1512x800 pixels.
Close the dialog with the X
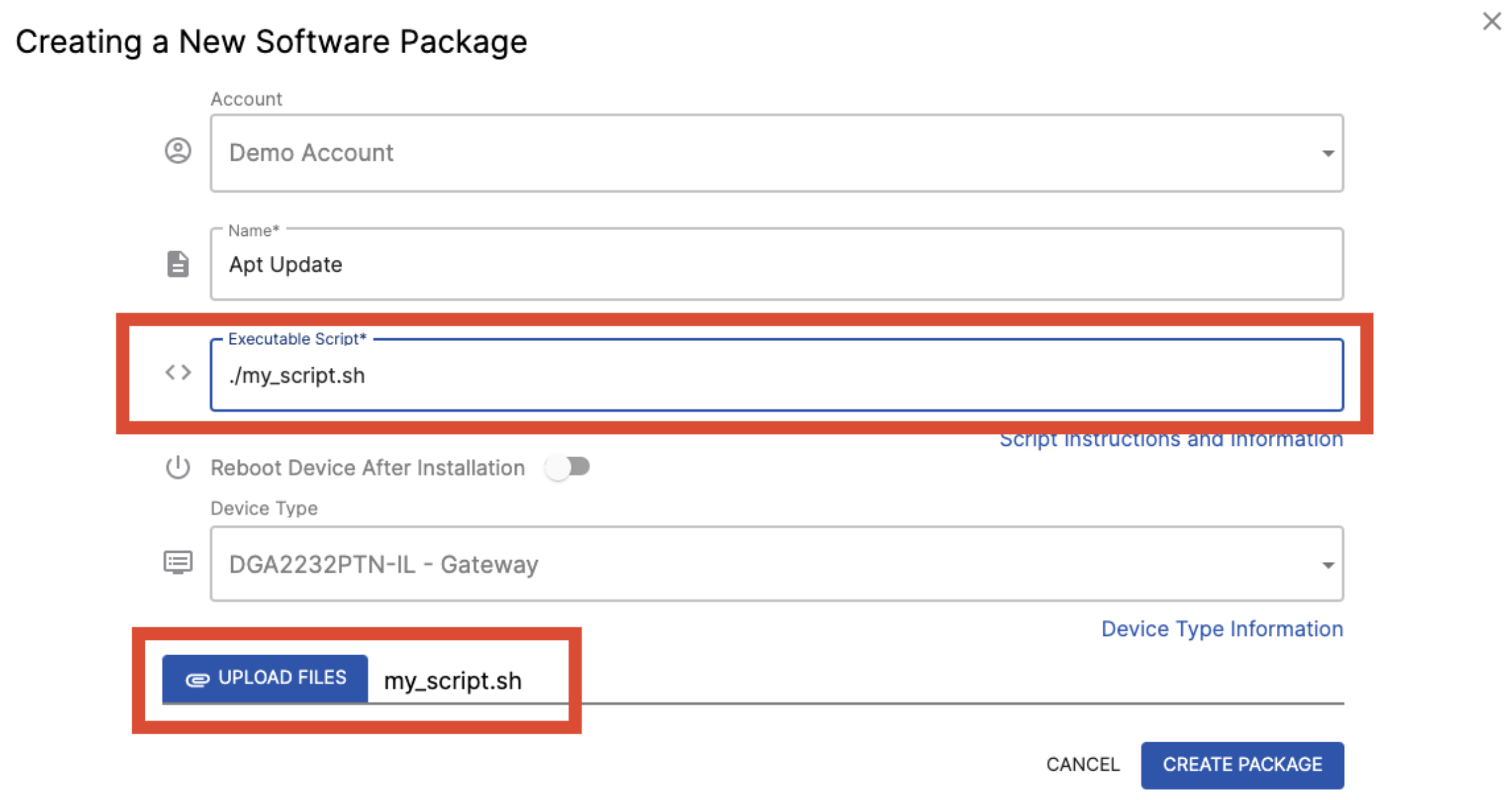coord(1492,21)
